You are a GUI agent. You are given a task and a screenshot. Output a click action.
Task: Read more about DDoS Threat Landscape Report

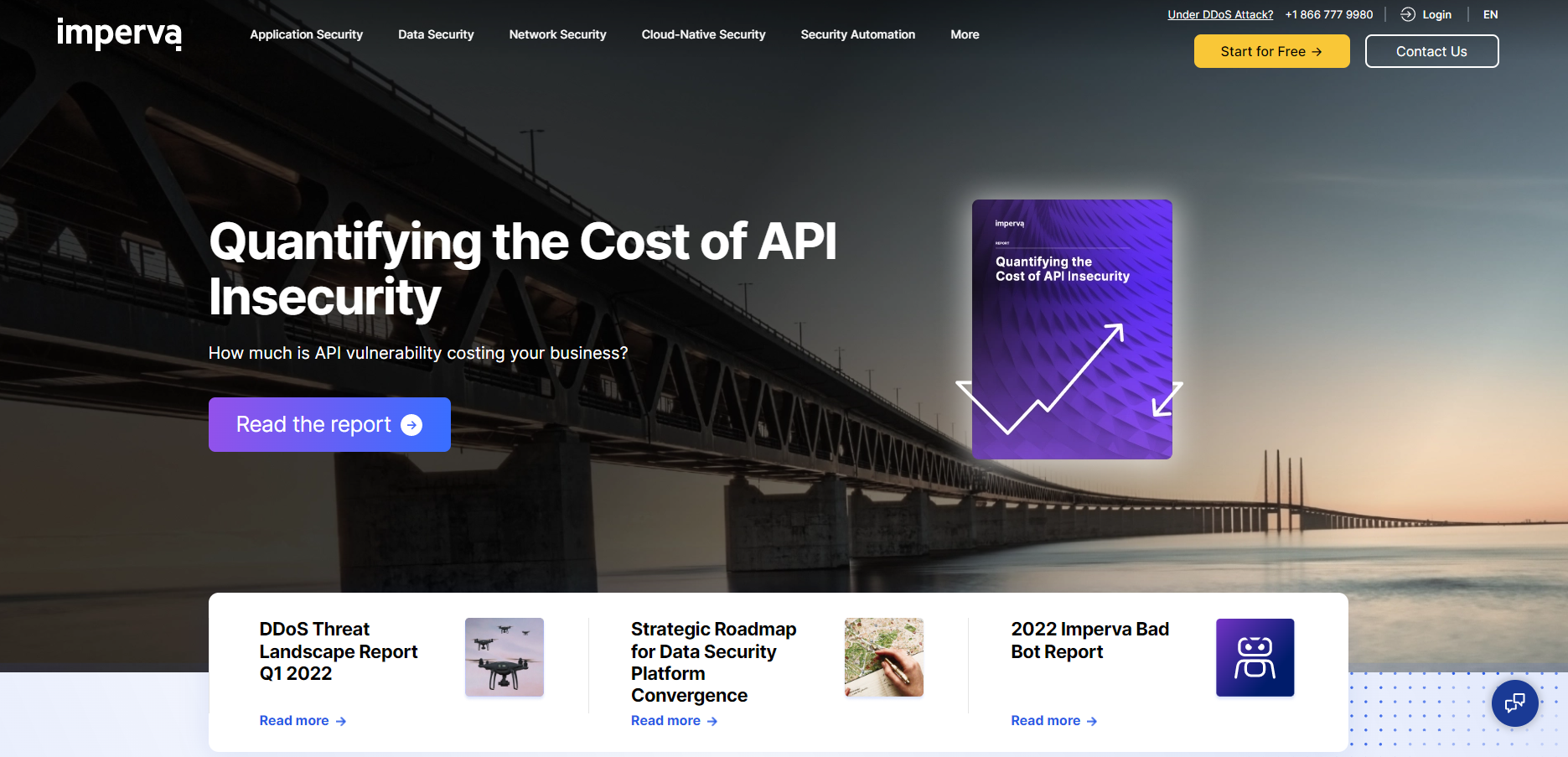pos(303,721)
